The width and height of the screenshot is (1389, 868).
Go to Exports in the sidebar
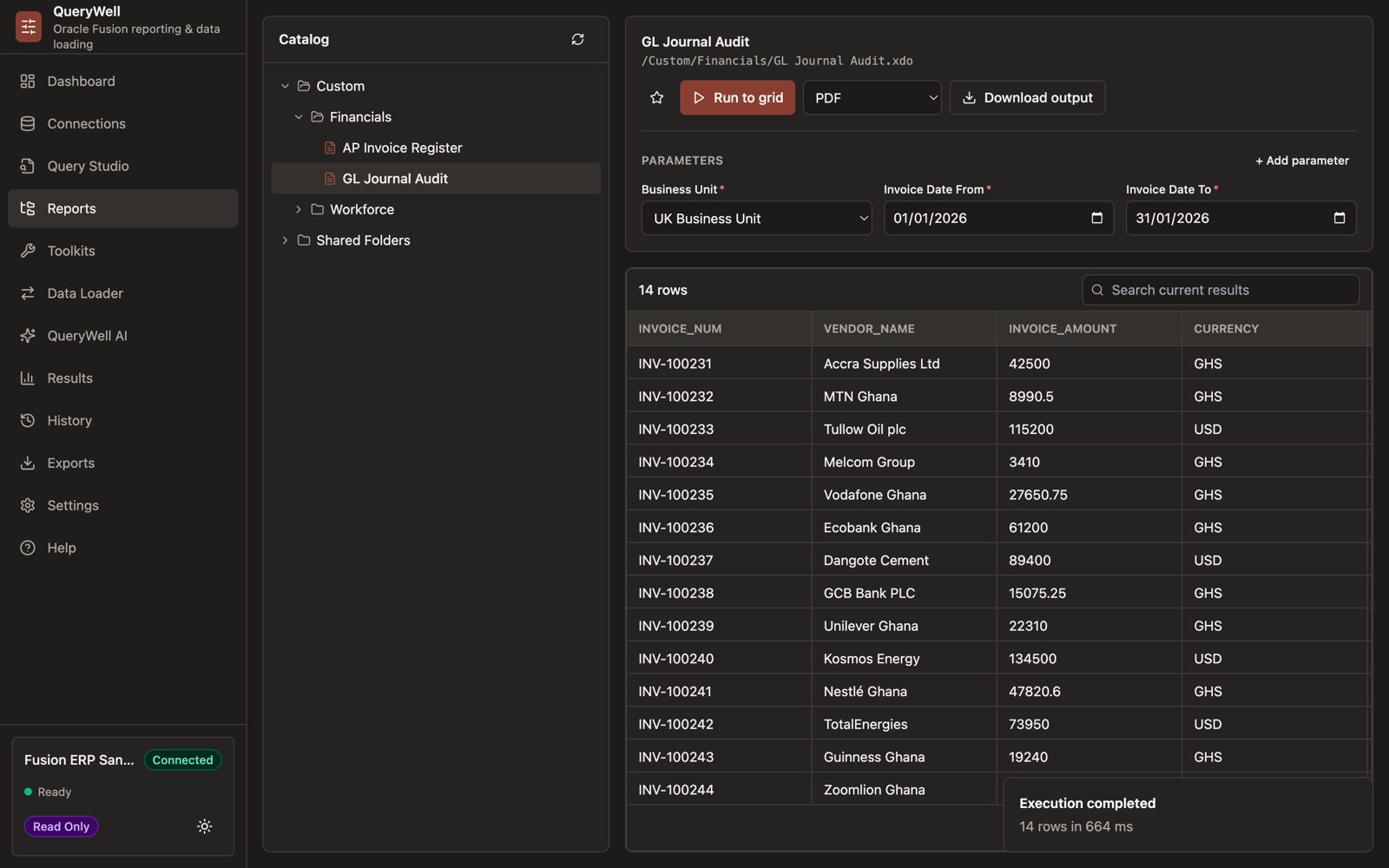pos(122,464)
